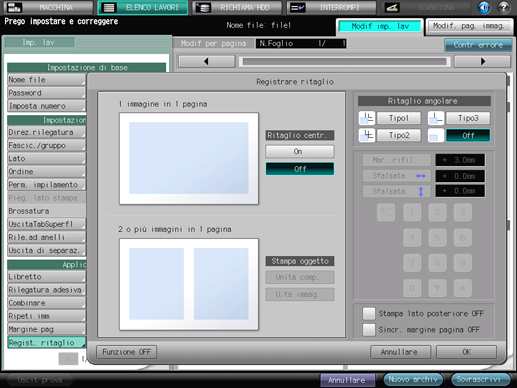Go to next sheet with right arrow
Screen dimensions: 517x388
(482, 61)
